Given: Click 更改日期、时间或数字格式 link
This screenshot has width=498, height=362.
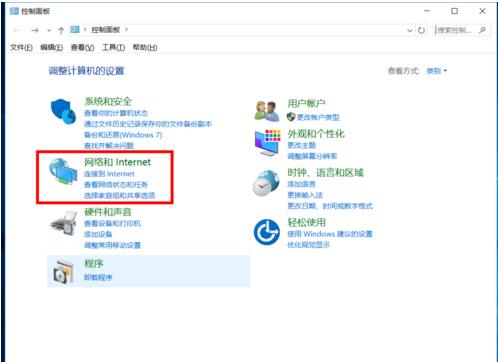Looking at the screenshot, I should point(330,206).
